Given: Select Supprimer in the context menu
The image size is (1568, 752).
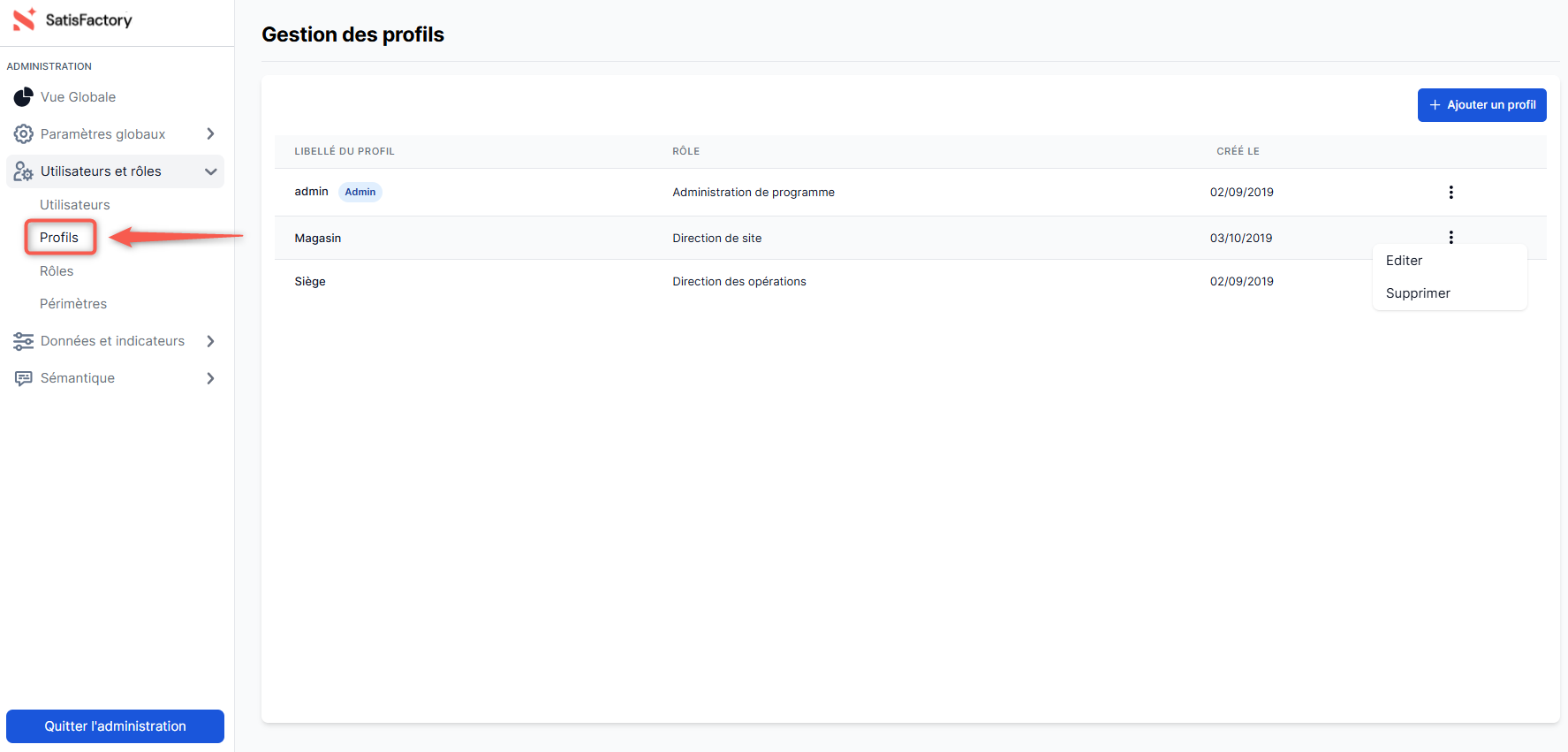Looking at the screenshot, I should pyautogui.click(x=1418, y=293).
